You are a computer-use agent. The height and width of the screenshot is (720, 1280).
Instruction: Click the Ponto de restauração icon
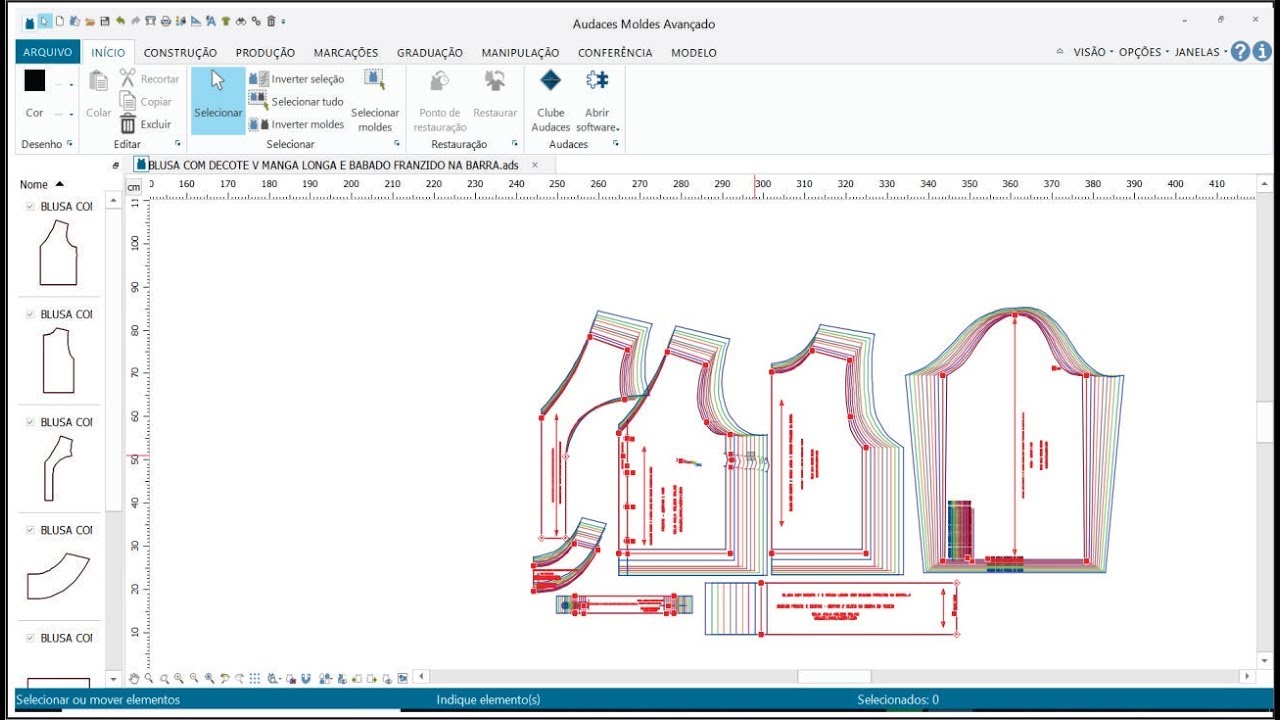point(439,82)
